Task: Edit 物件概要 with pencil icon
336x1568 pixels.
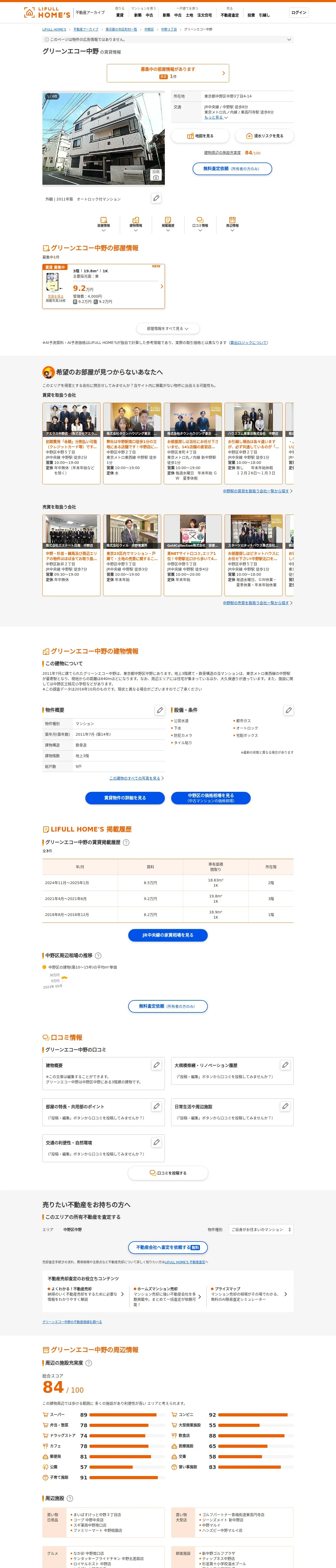Action: tap(160, 710)
